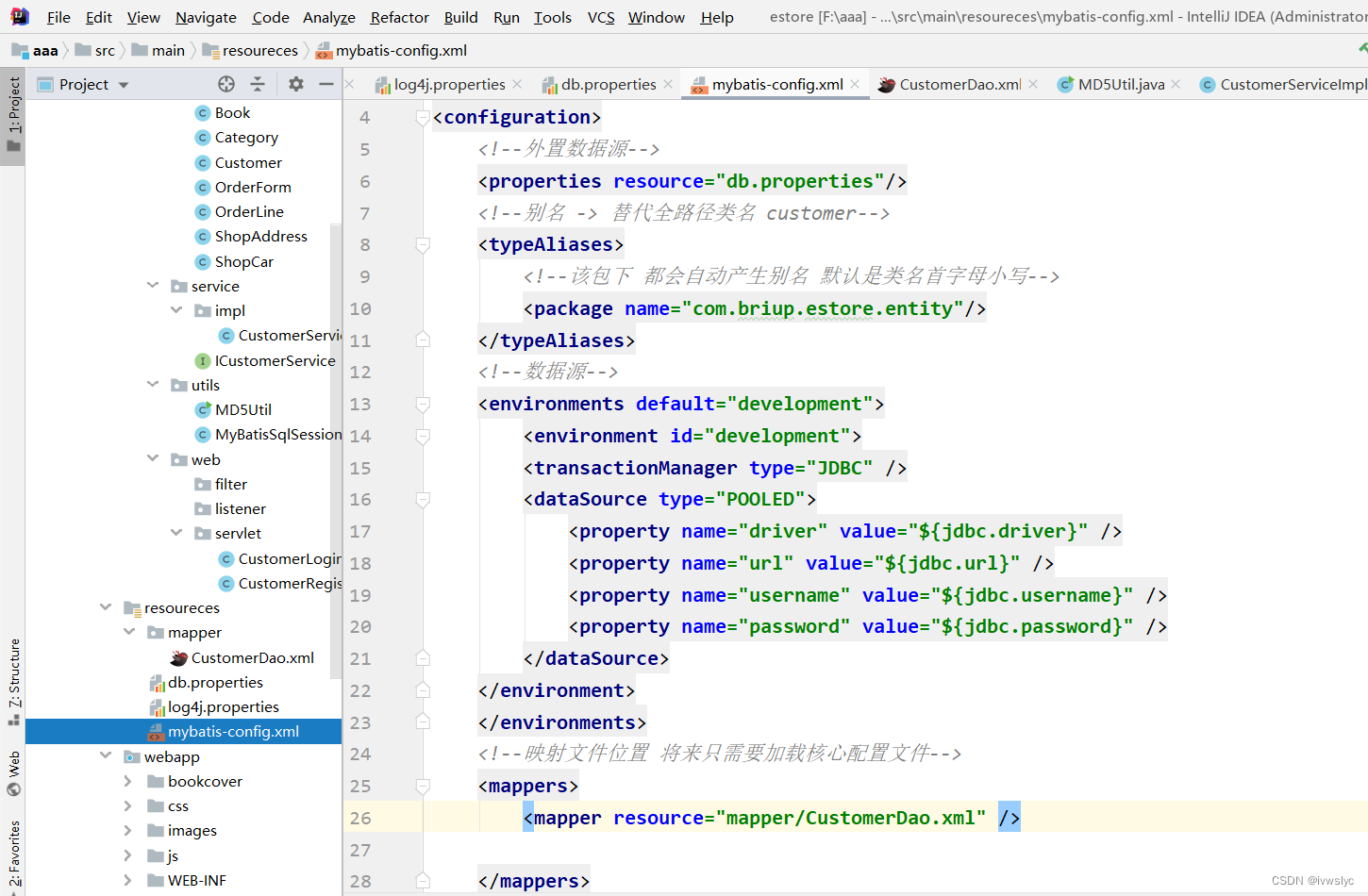Viewport: 1368px width, 896px height.
Task: Open the Tools menu
Action: (x=552, y=17)
